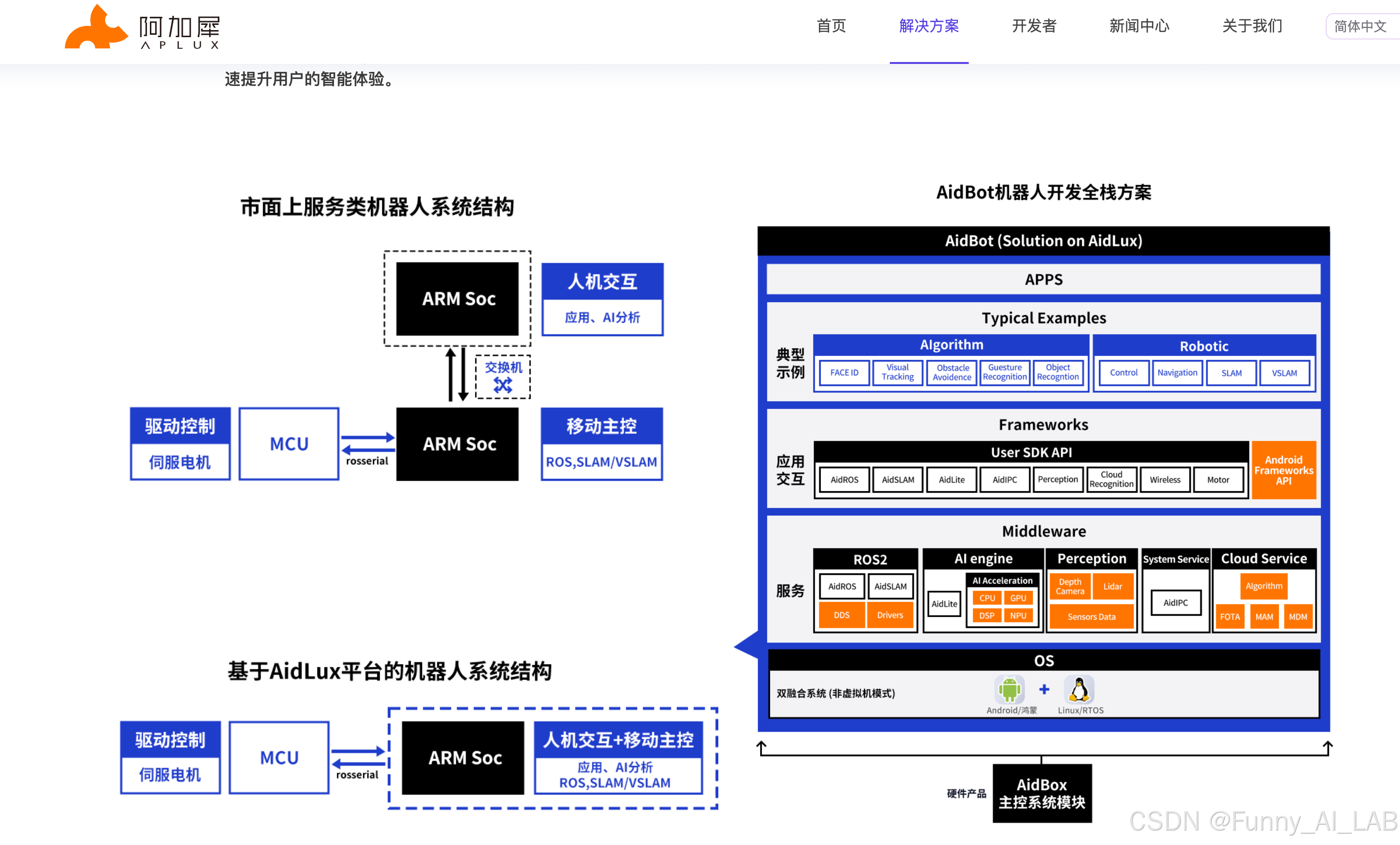Click the Control box under Robotic
The image size is (1400, 845).
[x=1124, y=373]
